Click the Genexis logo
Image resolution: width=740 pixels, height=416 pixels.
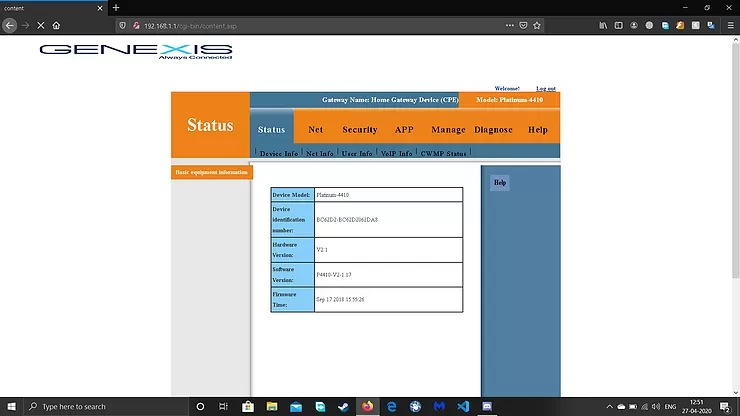coord(136,51)
